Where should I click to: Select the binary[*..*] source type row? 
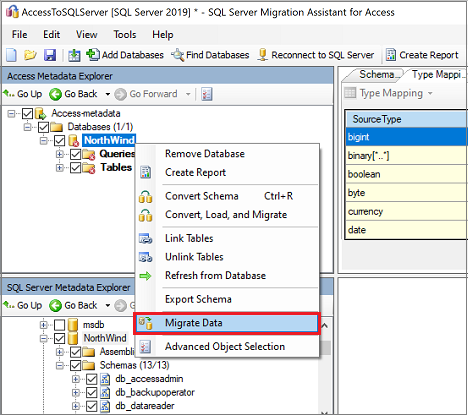pos(406,156)
